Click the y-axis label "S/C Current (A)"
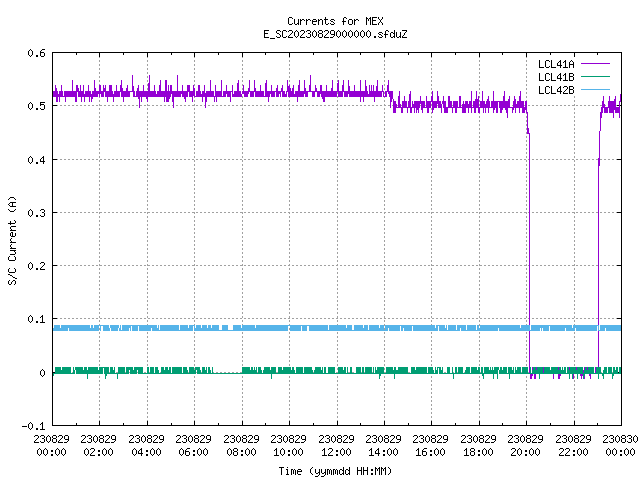 point(12,240)
